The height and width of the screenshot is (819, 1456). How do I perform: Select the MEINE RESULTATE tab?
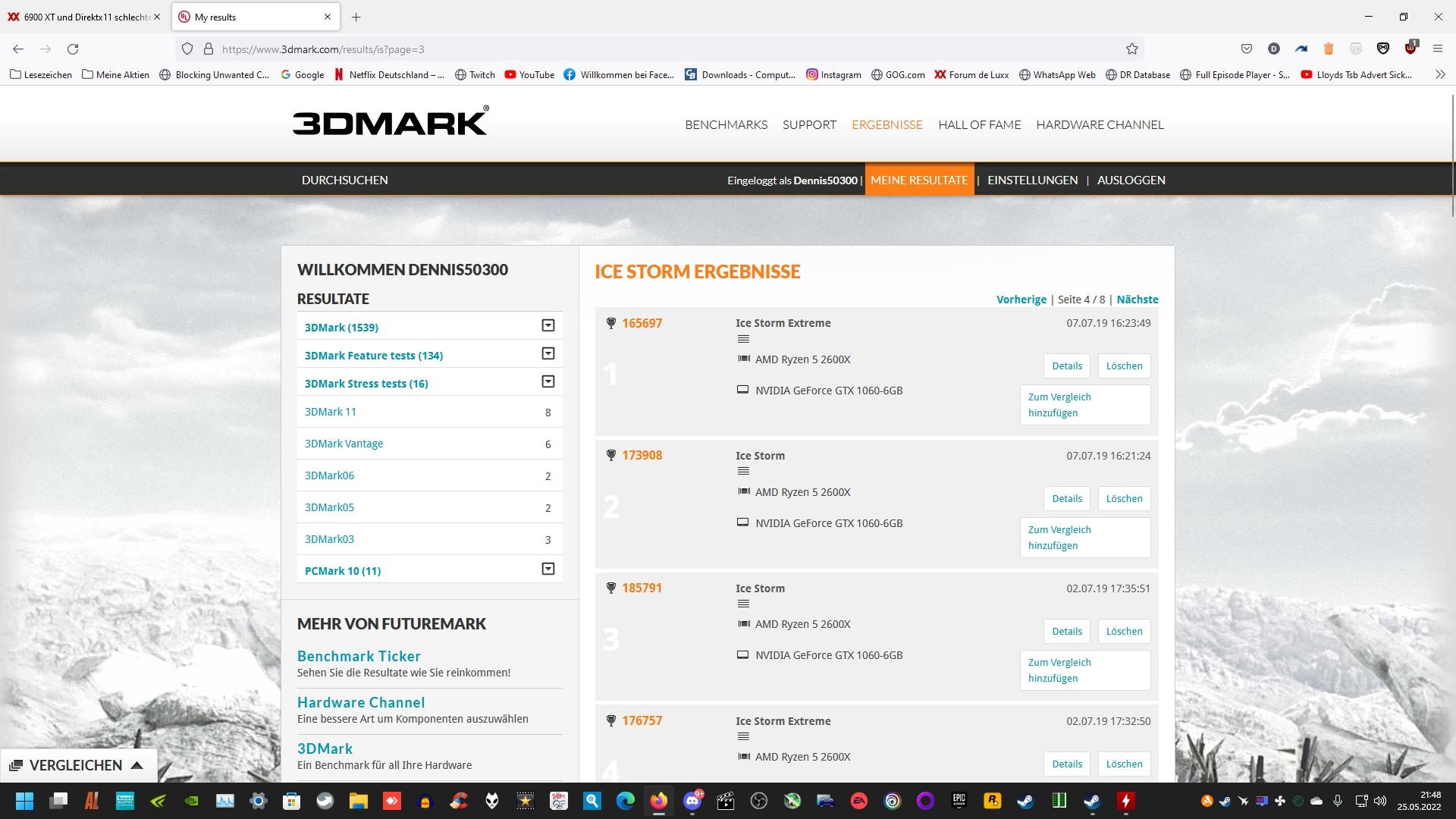click(919, 180)
